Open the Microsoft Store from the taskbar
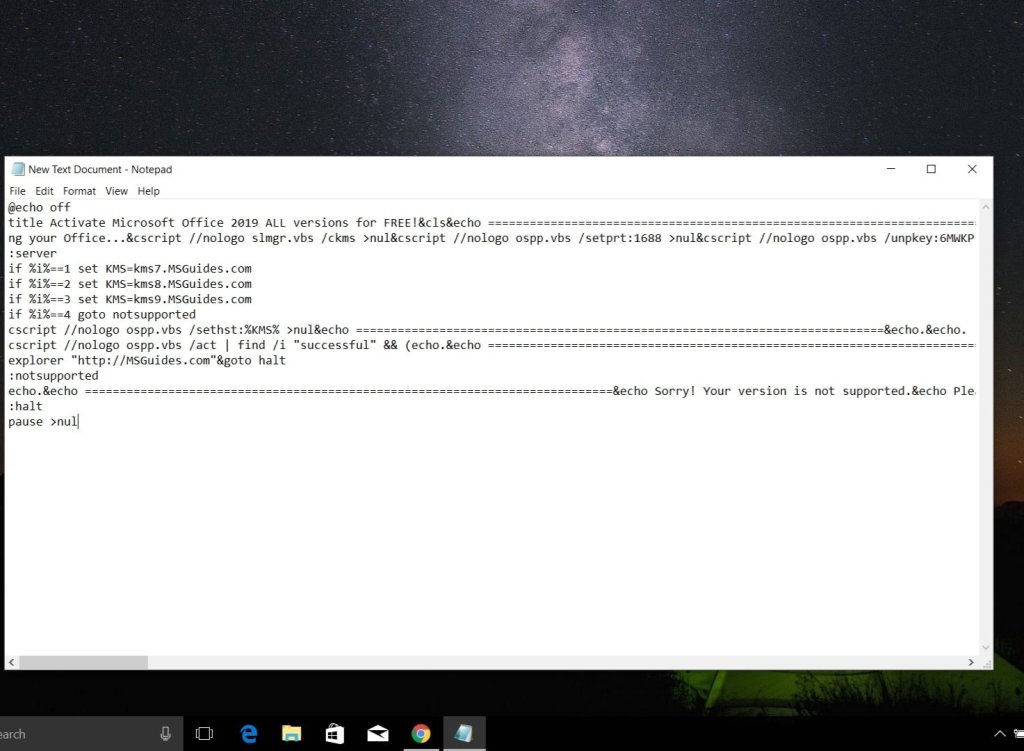 pyautogui.click(x=334, y=733)
